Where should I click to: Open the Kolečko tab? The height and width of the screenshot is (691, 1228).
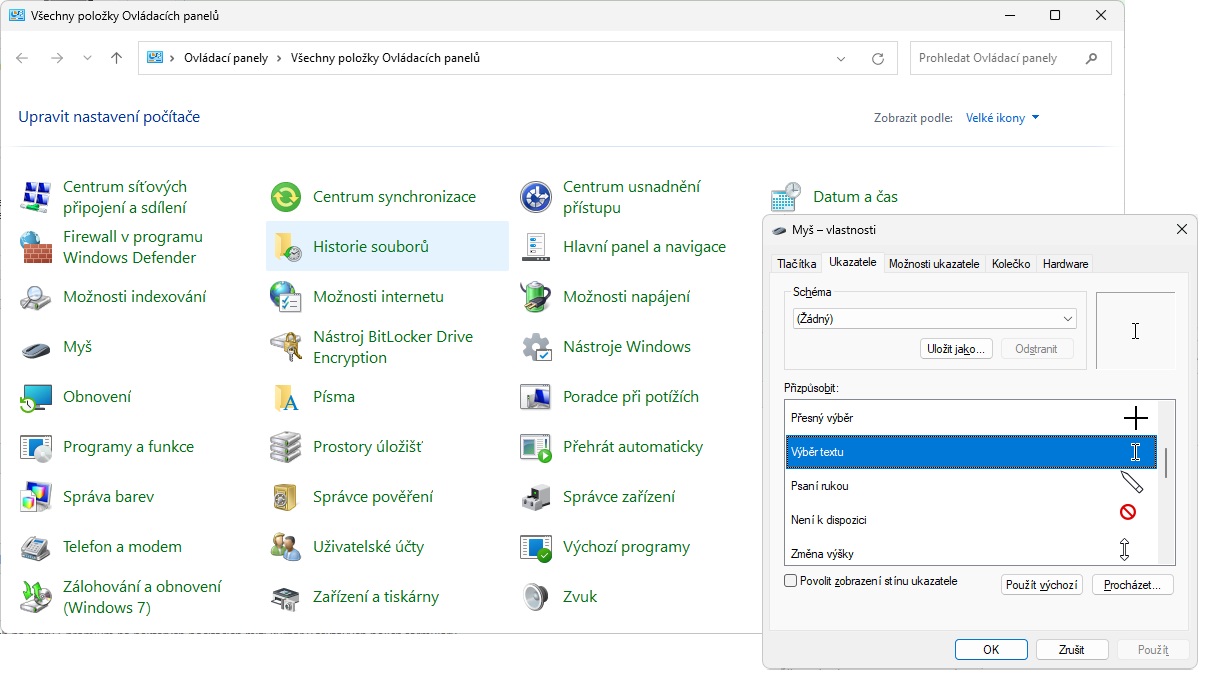tap(1011, 264)
